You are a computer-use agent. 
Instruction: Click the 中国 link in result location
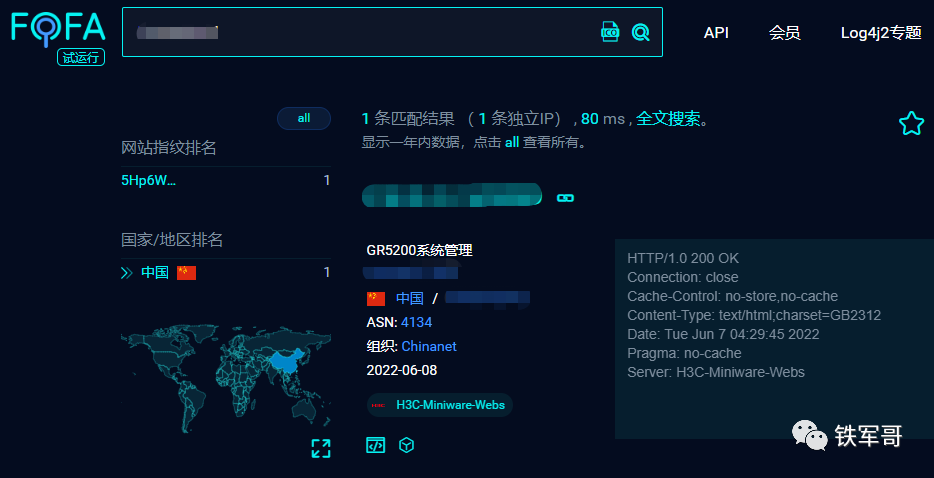[x=410, y=298]
